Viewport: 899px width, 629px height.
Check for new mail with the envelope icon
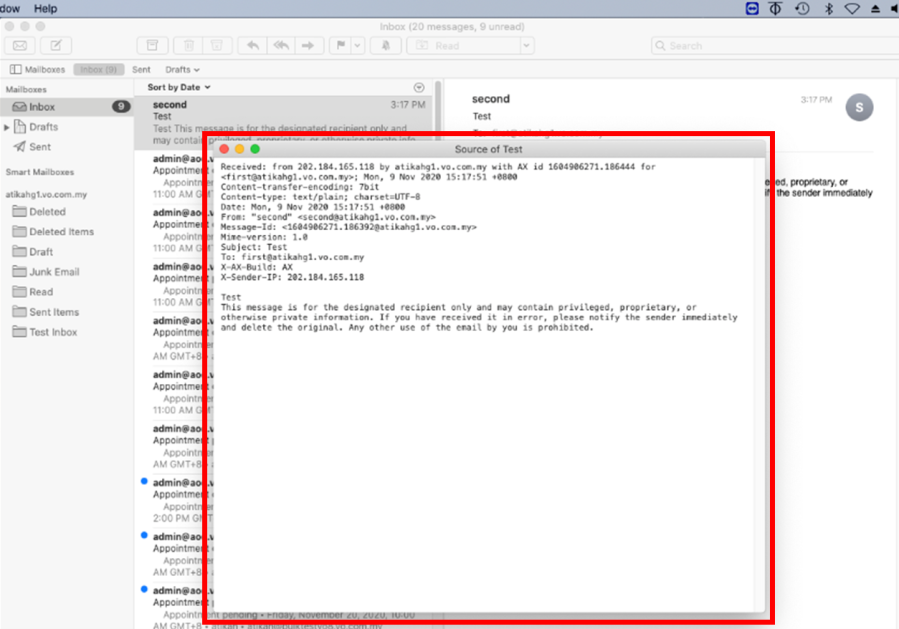point(19,46)
